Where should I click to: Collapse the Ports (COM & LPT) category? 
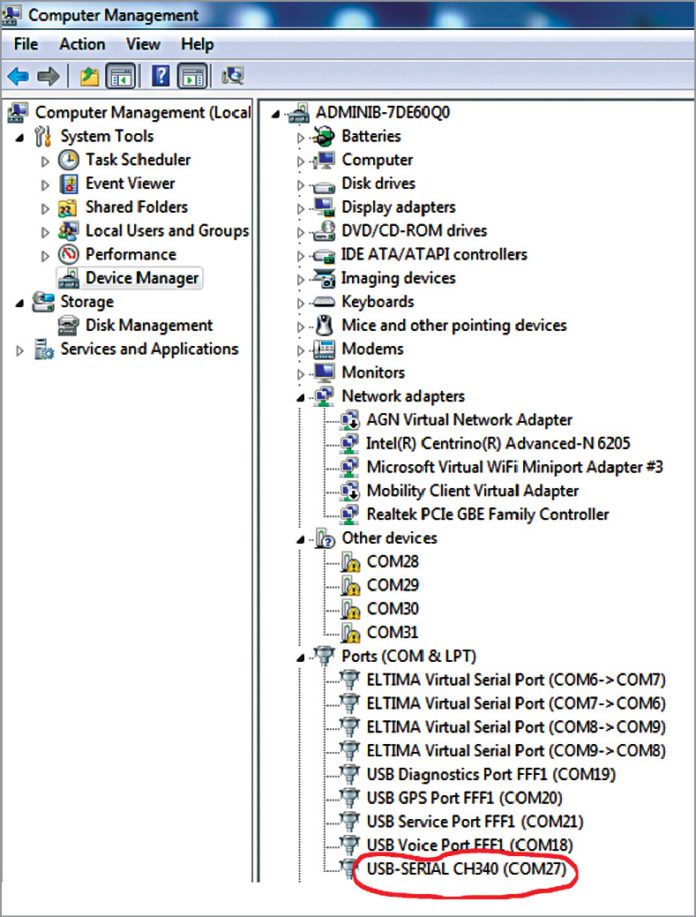point(301,657)
